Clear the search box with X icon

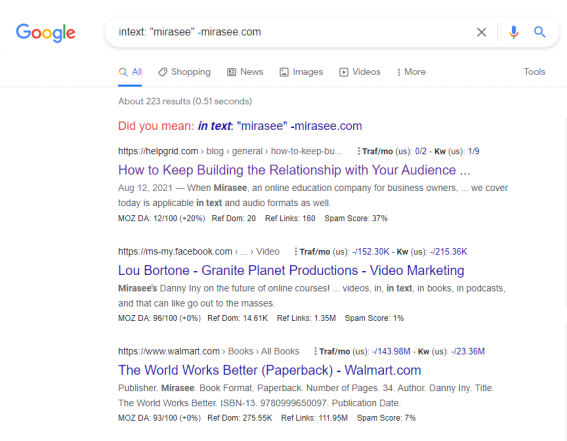pyautogui.click(x=481, y=32)
